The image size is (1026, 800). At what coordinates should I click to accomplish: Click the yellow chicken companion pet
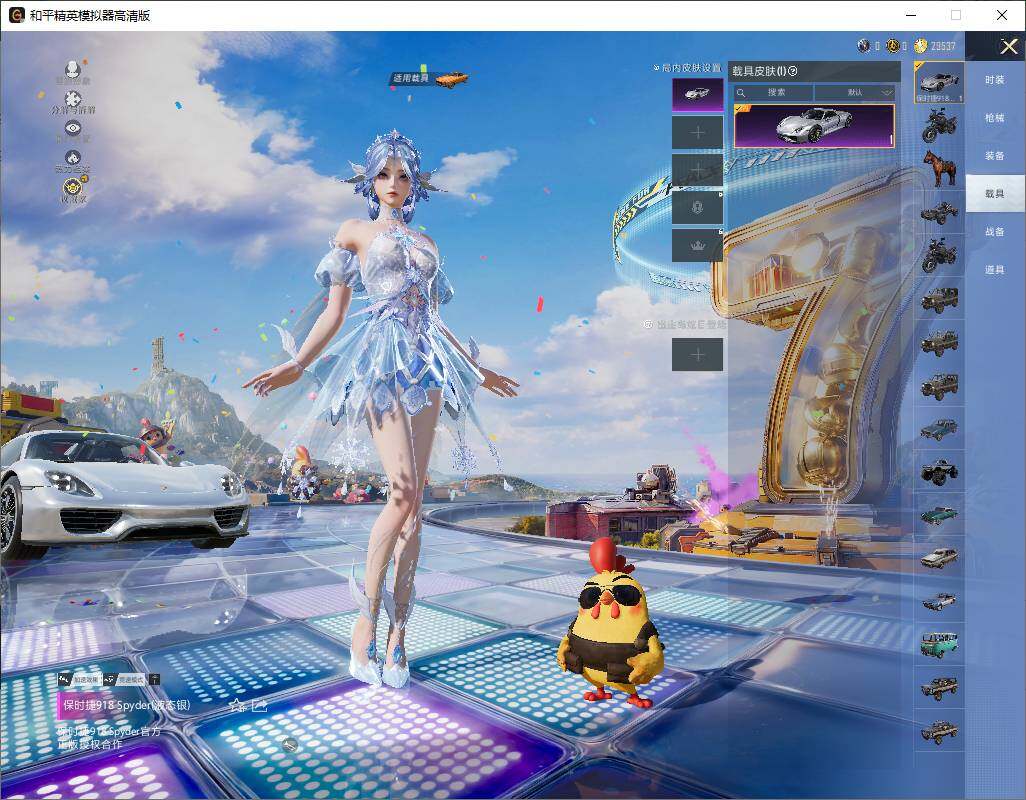pyautogui.click(x=613, y=623)
